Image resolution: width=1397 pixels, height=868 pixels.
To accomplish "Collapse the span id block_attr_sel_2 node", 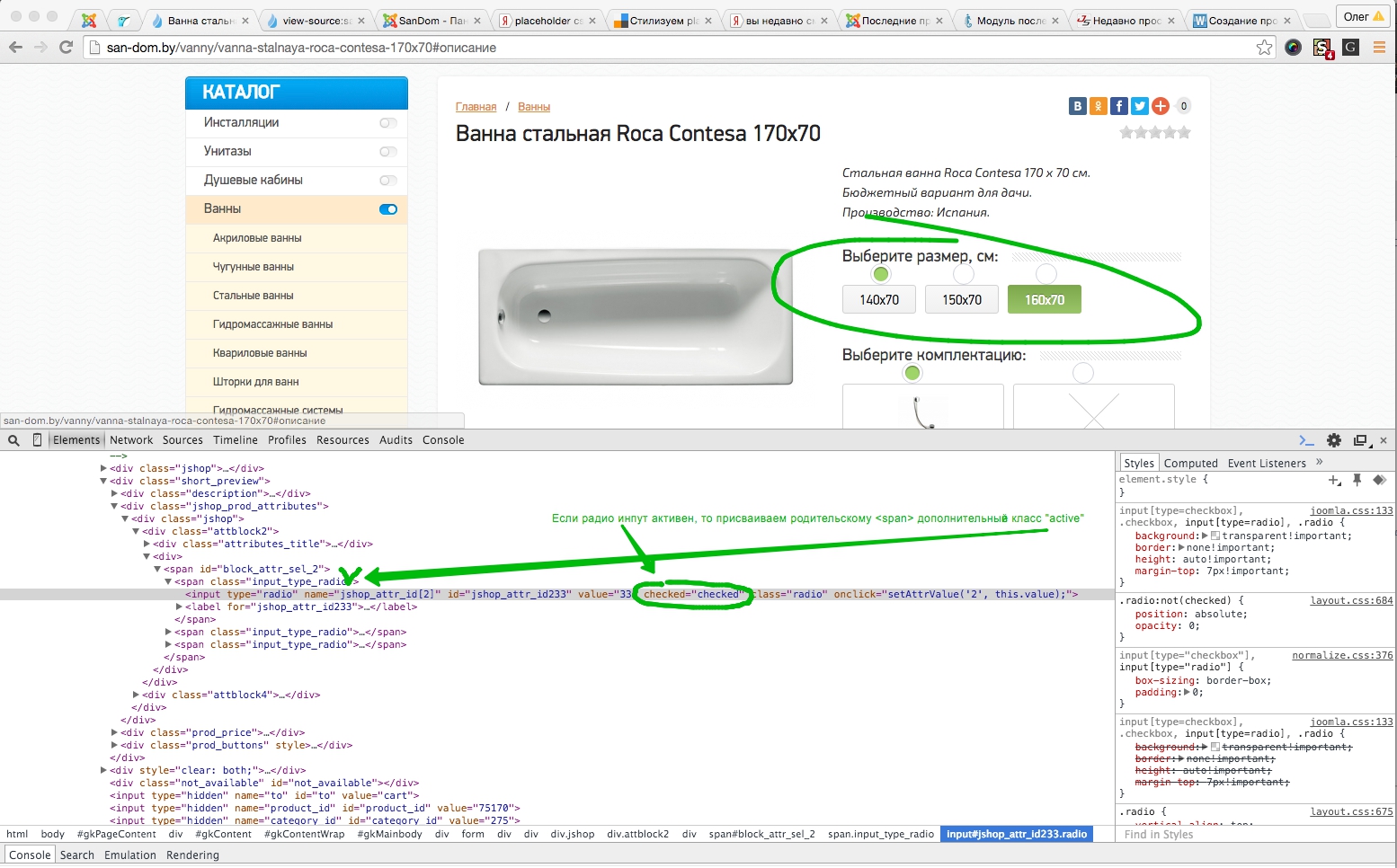I will click(157, 569).
